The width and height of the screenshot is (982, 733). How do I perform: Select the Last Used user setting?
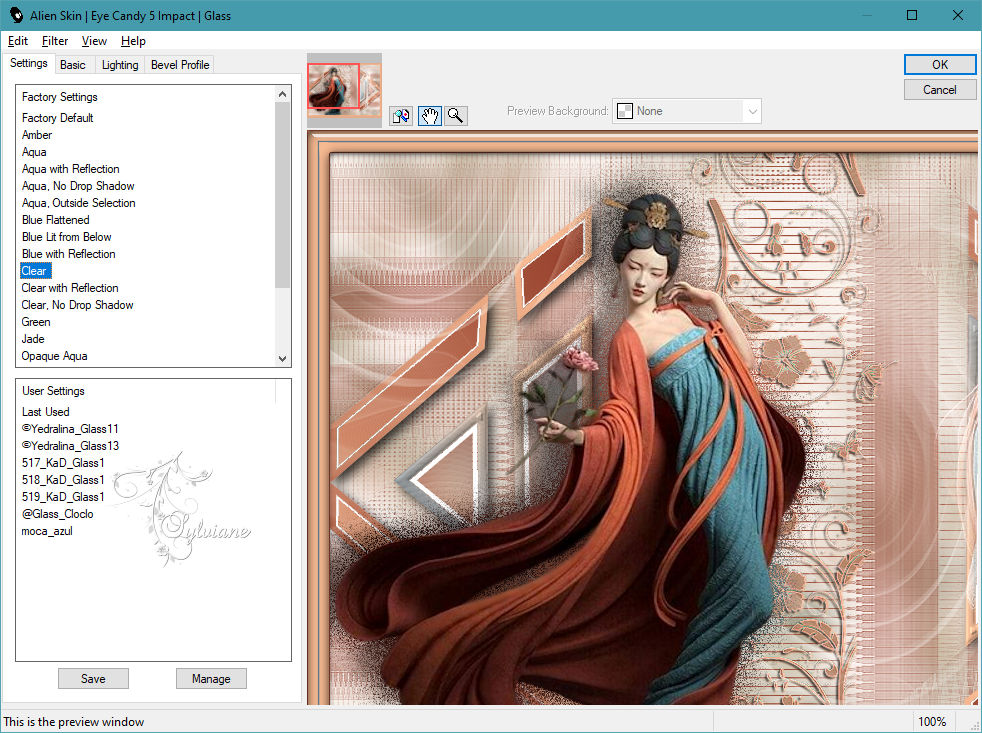tap(45, 412)
